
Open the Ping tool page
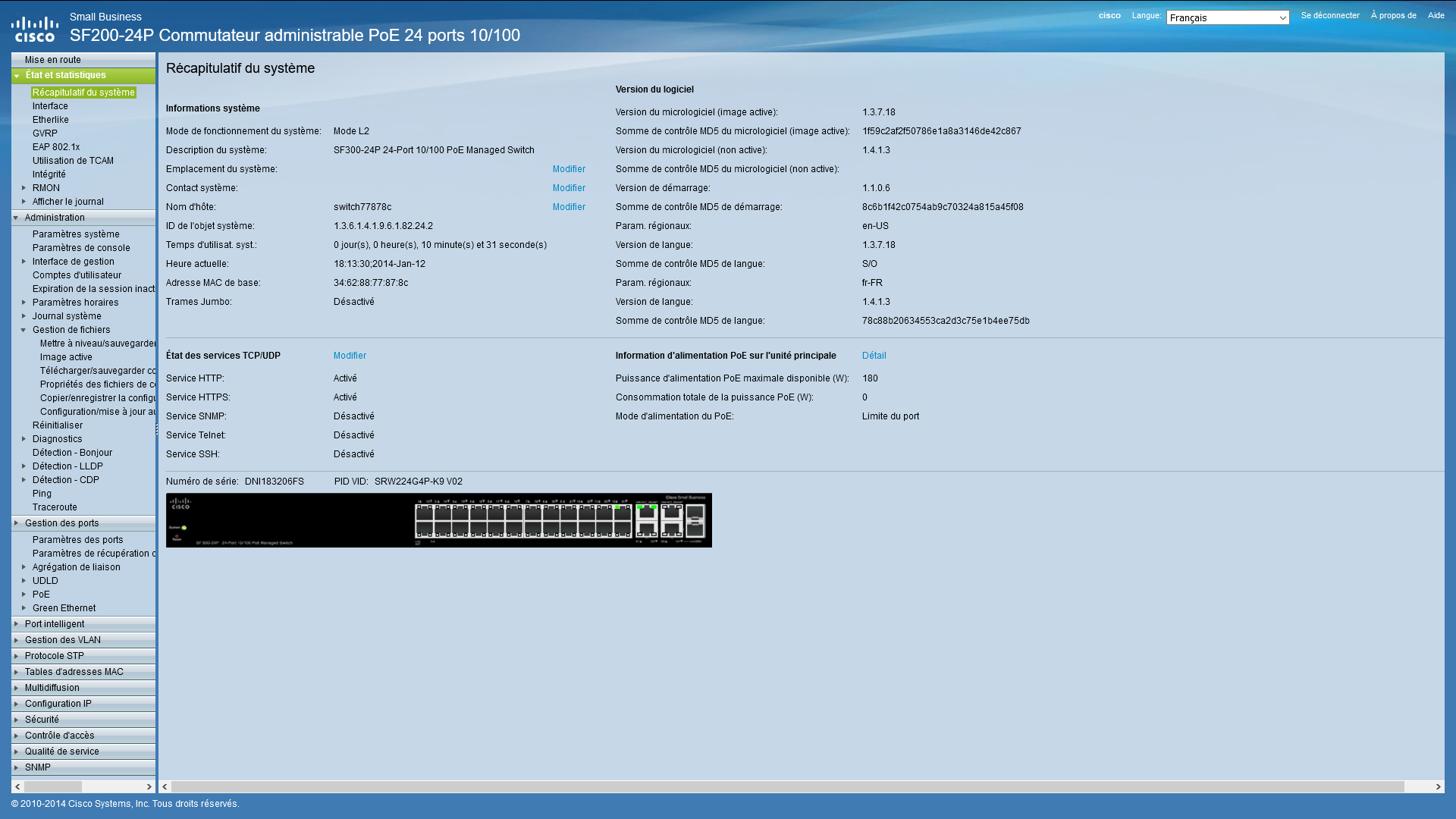coord(42,494)
